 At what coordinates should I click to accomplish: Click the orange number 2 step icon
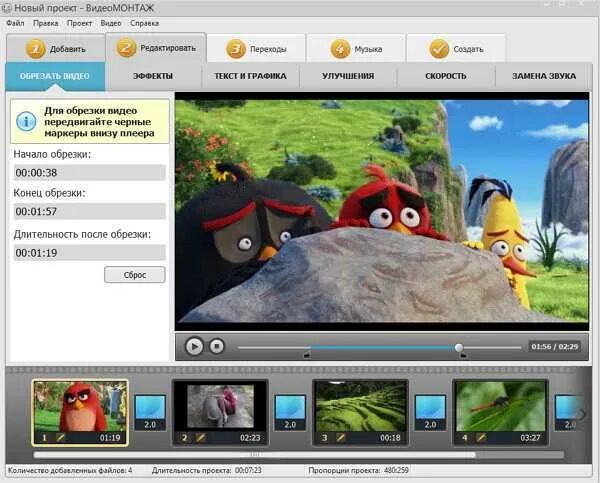pos(126,48)
